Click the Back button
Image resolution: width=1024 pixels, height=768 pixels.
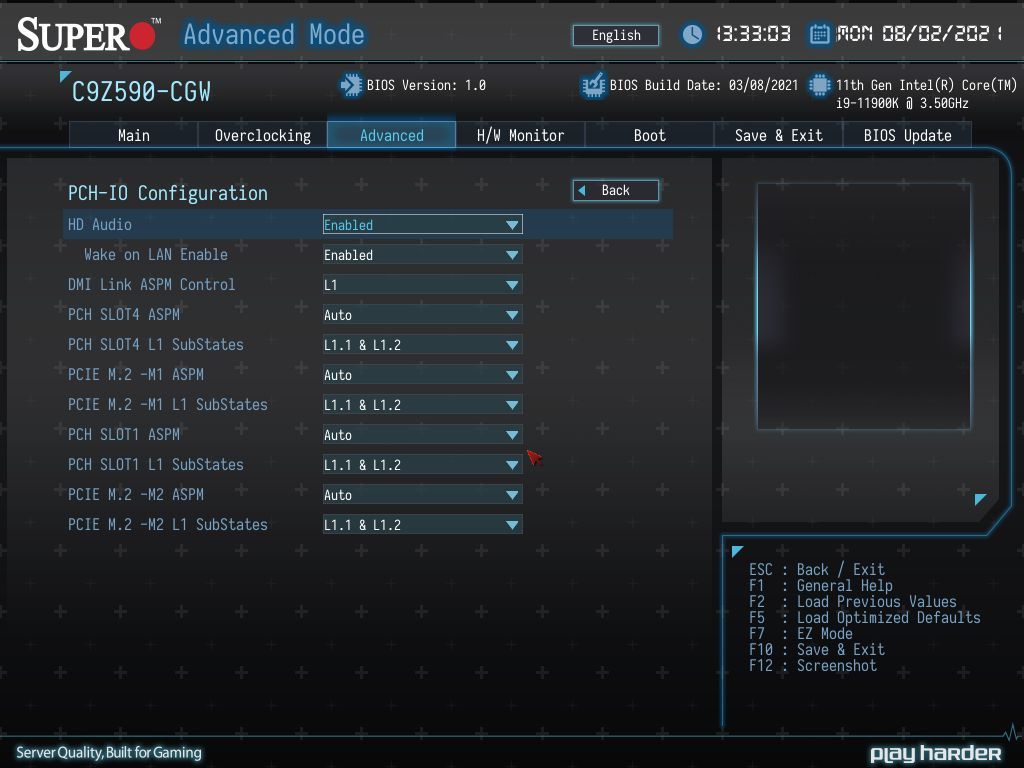click(616, 191)
